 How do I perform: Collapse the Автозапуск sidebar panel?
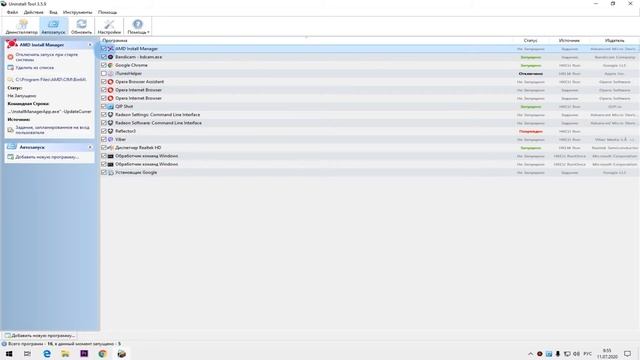(x=90, y=147)
